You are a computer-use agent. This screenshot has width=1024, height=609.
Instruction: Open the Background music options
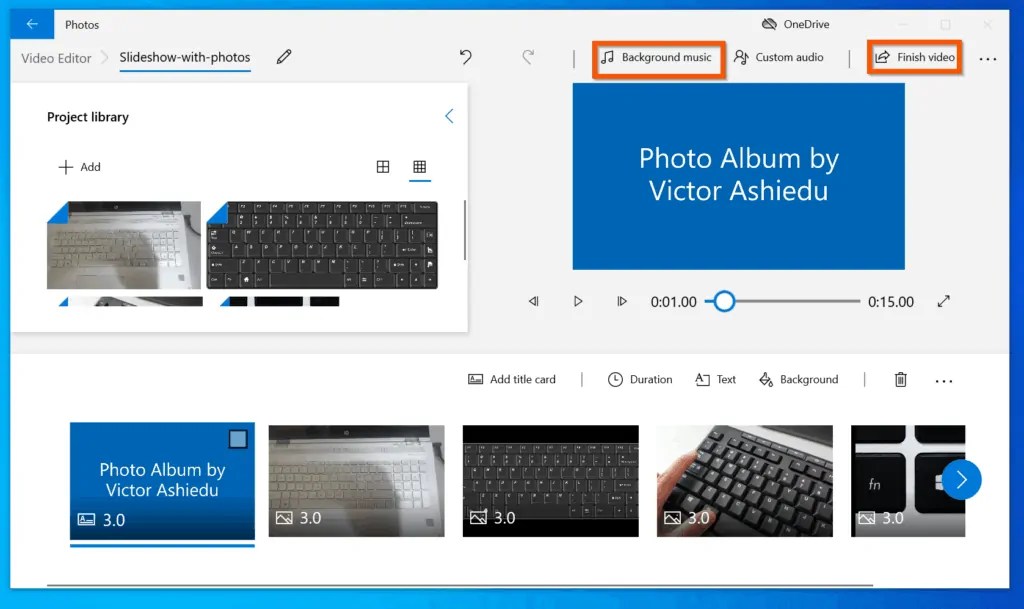658,58
